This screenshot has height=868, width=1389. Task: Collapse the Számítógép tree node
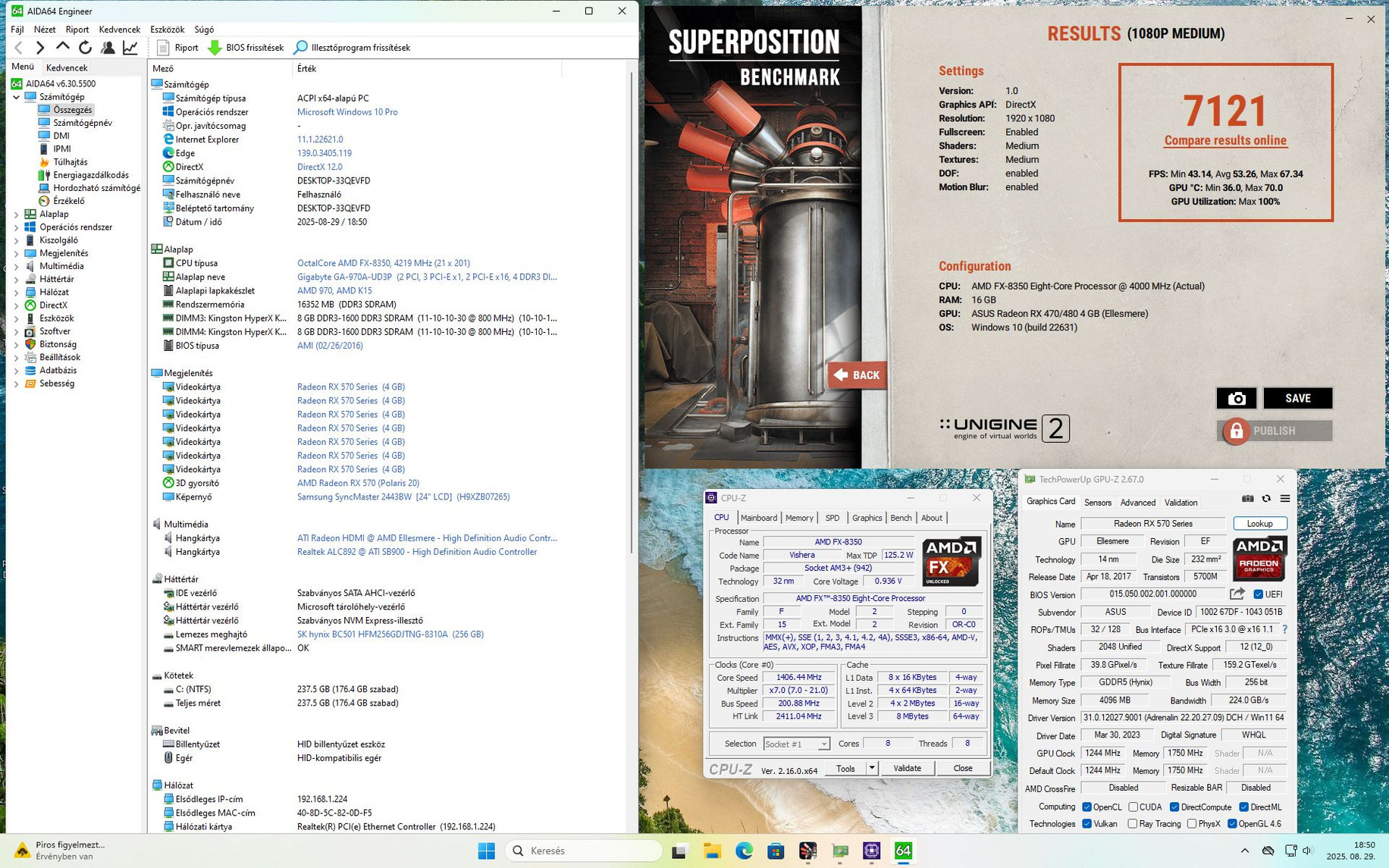tap(17, 97)
